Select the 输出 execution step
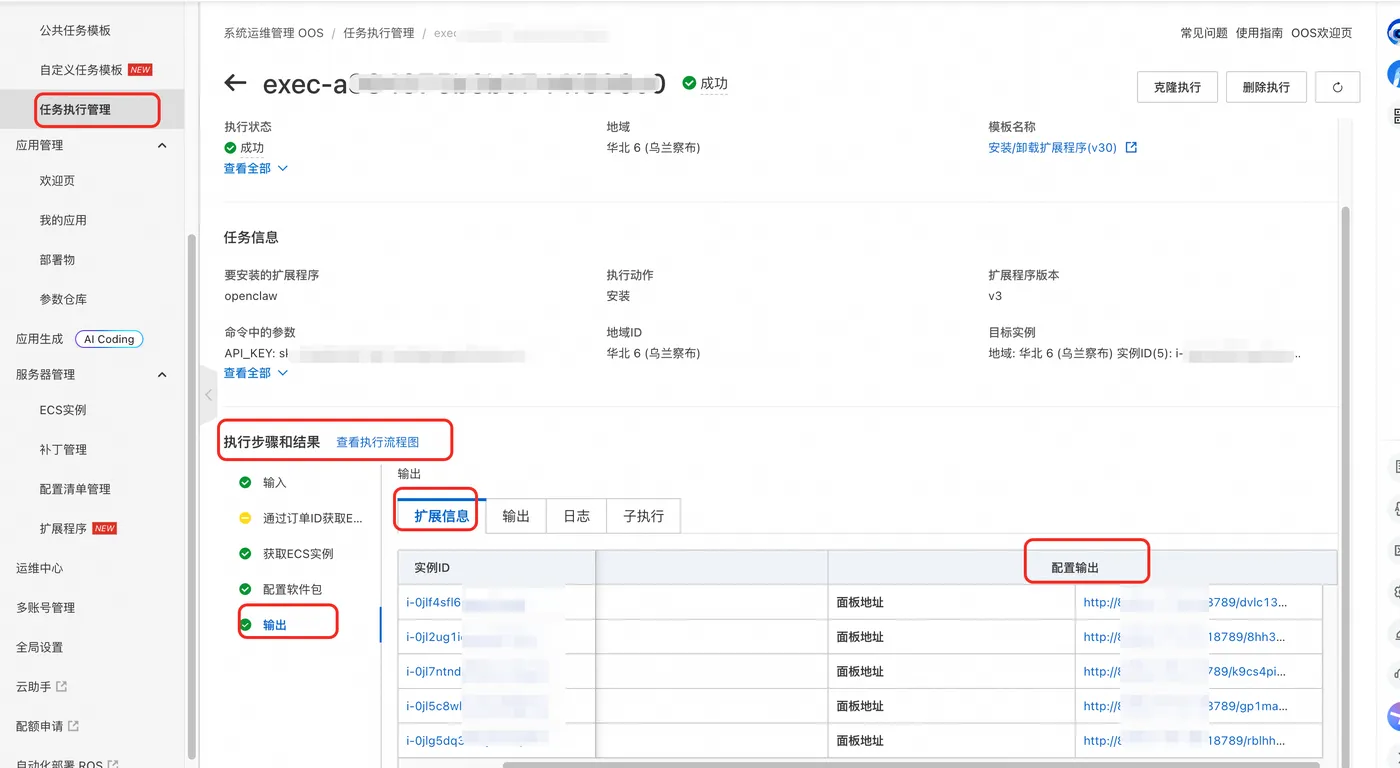 [x=275, y=625]
